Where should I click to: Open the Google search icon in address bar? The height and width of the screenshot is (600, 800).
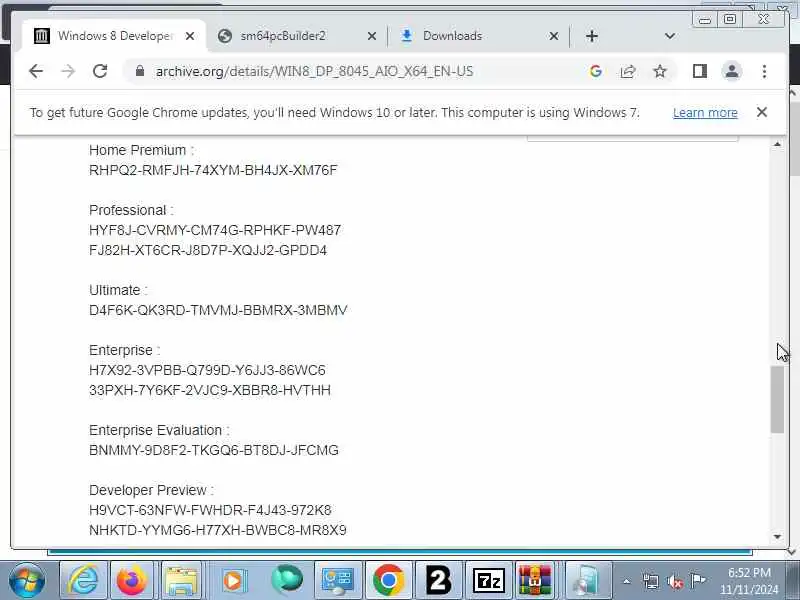(595, 71)
